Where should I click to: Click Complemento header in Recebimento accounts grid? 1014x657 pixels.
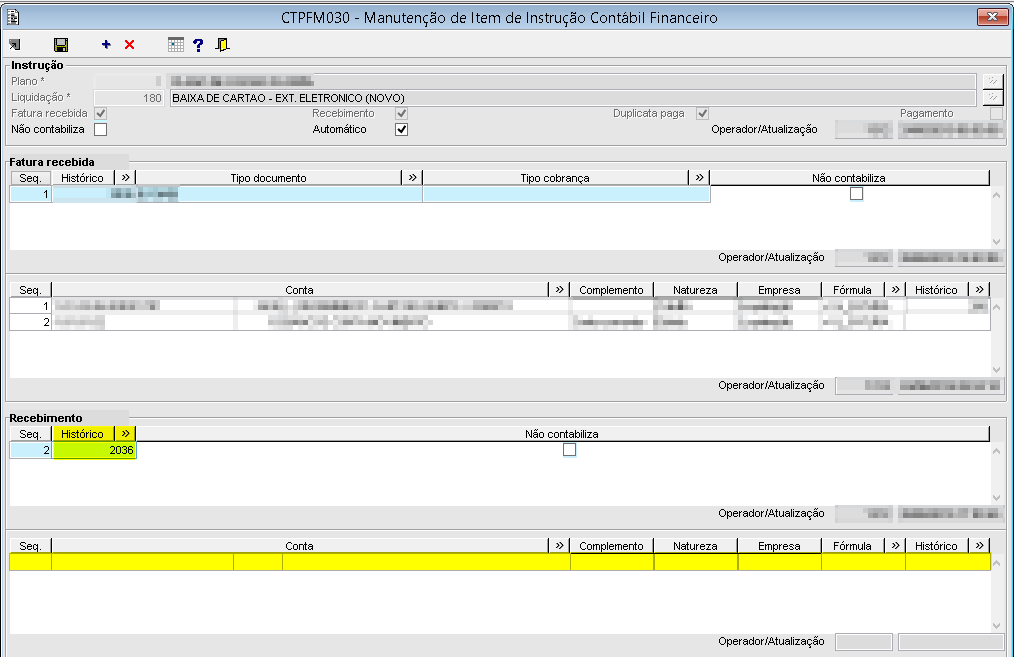point(611,546)
